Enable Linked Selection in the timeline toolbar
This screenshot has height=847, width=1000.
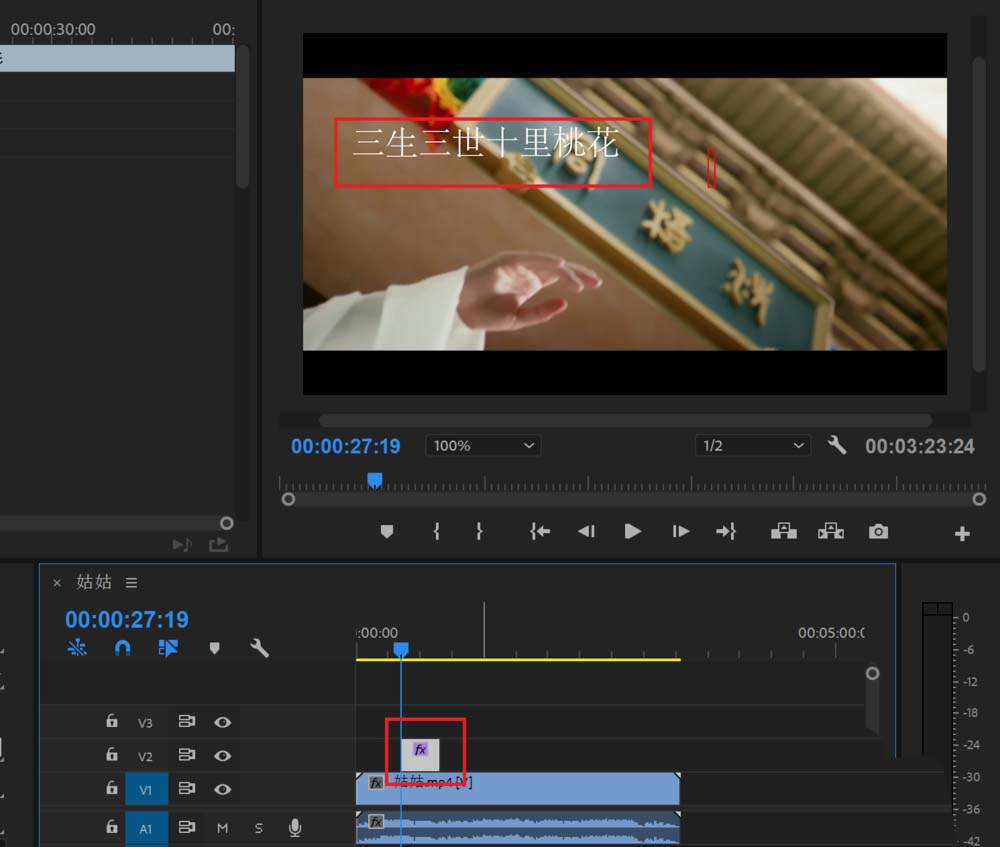168,648
